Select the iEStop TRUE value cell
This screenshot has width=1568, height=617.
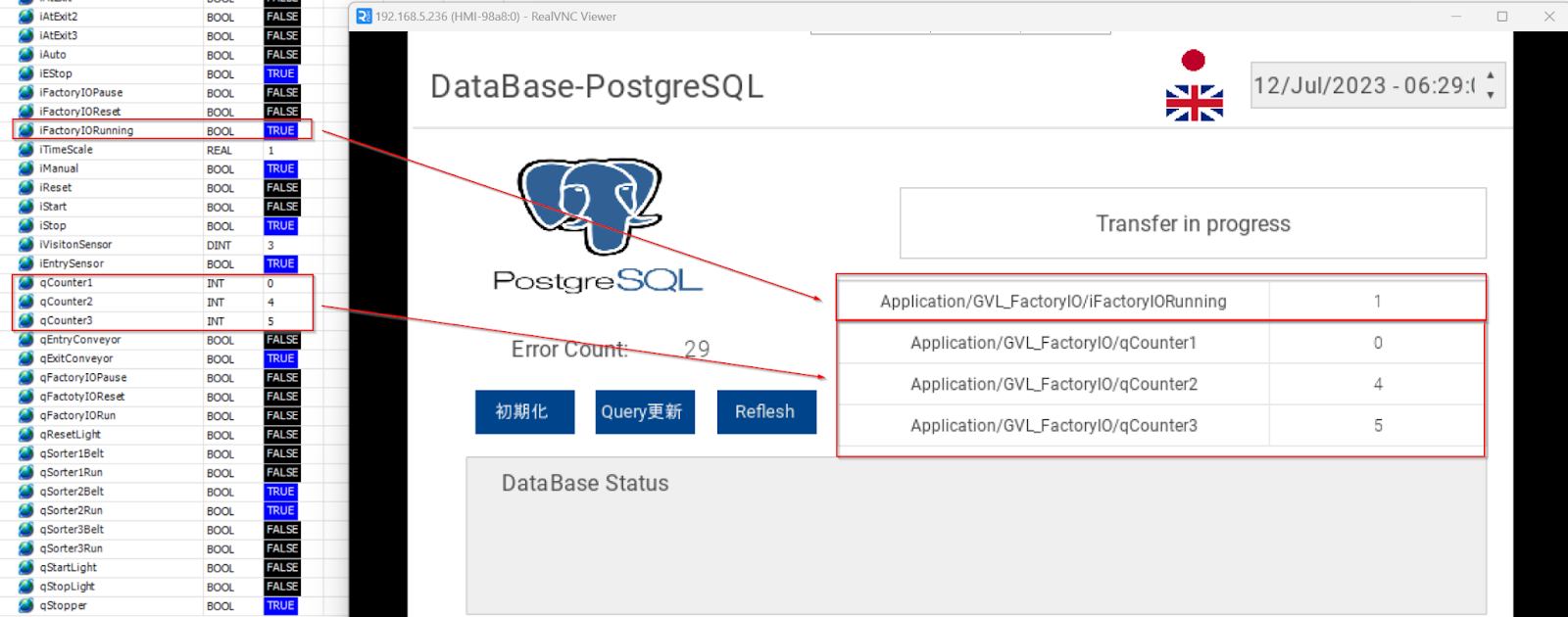click(280, 73)
